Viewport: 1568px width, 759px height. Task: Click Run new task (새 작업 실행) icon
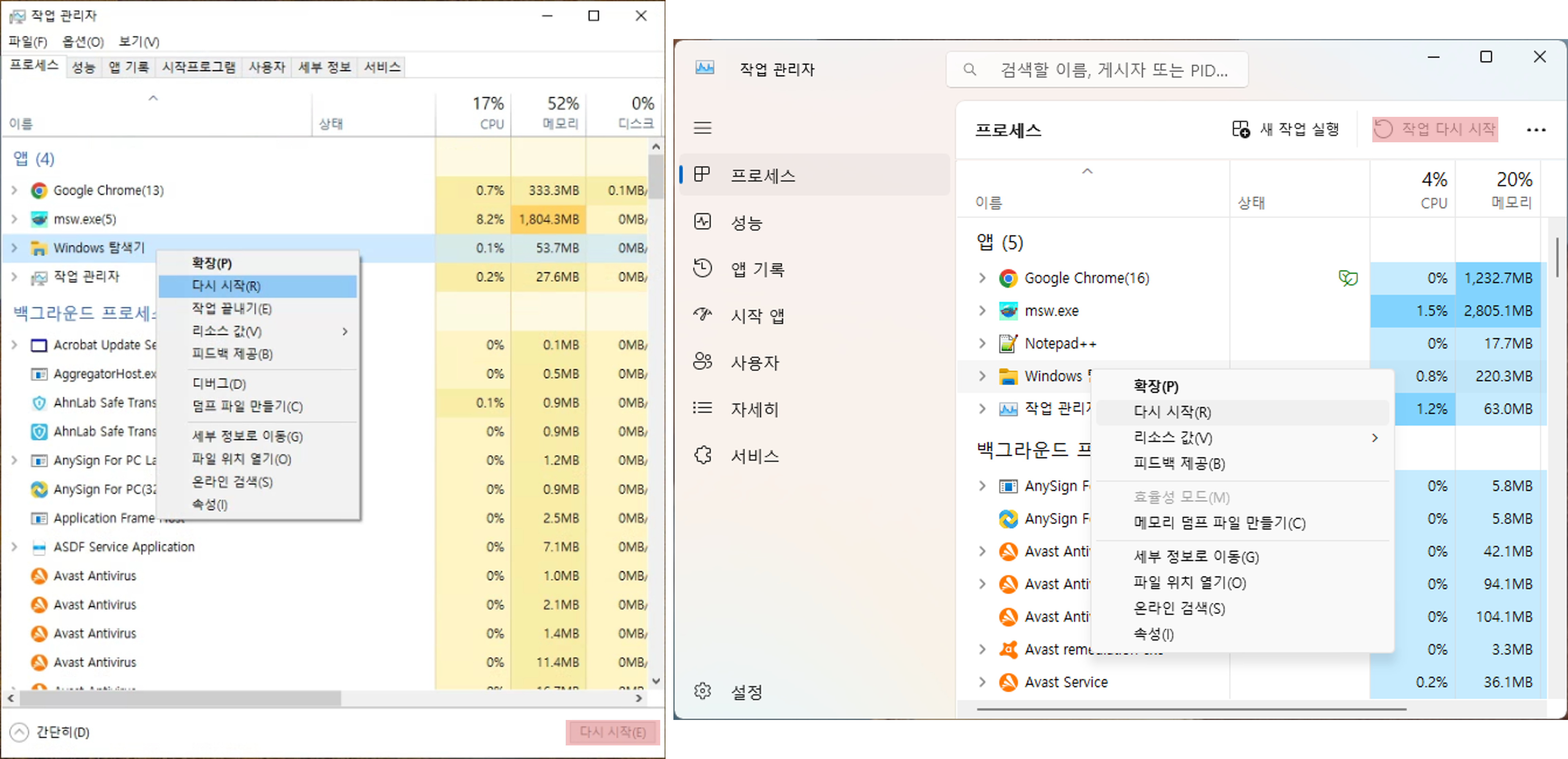click(1240, 129)
